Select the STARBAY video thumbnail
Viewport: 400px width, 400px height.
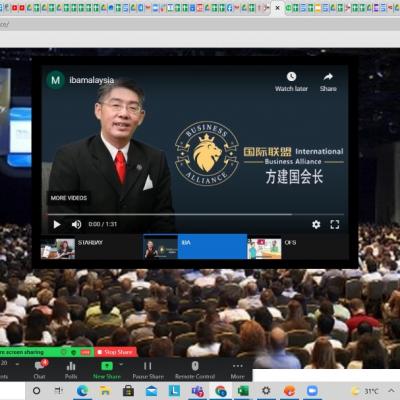pos(58,249)
